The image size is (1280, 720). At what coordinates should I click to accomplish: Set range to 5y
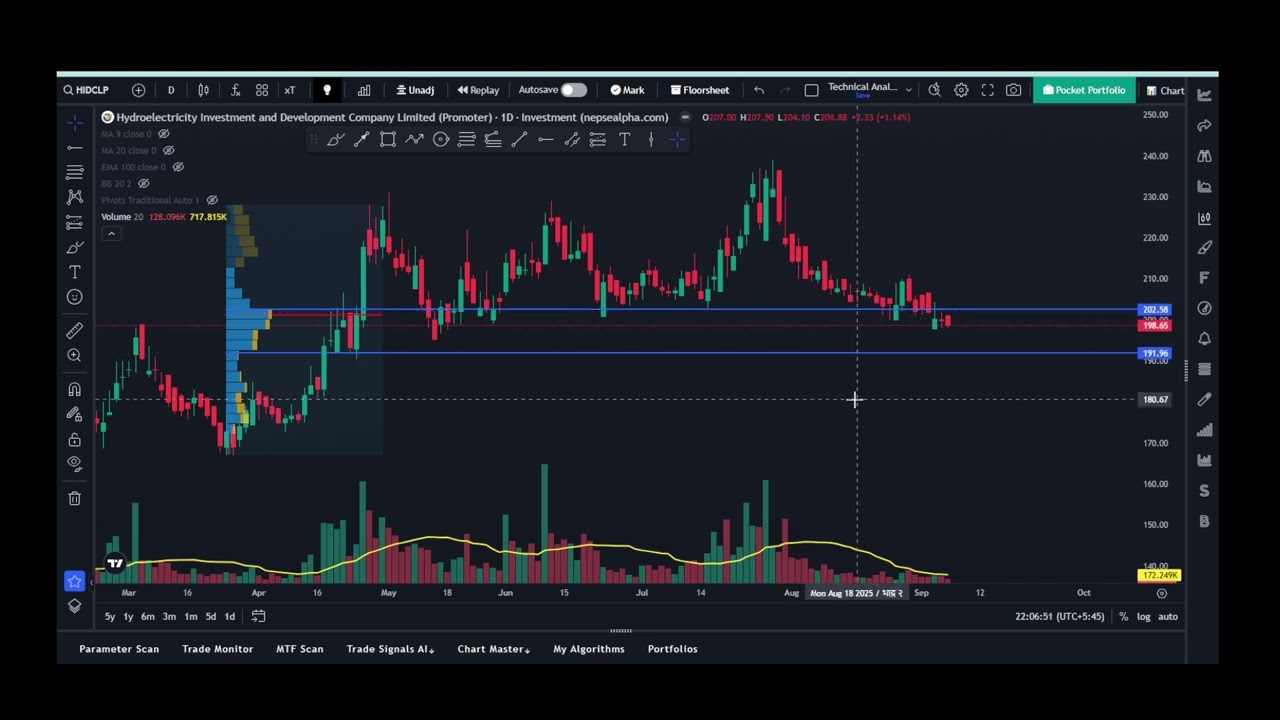pyautogui.click(x=110, y=617)
